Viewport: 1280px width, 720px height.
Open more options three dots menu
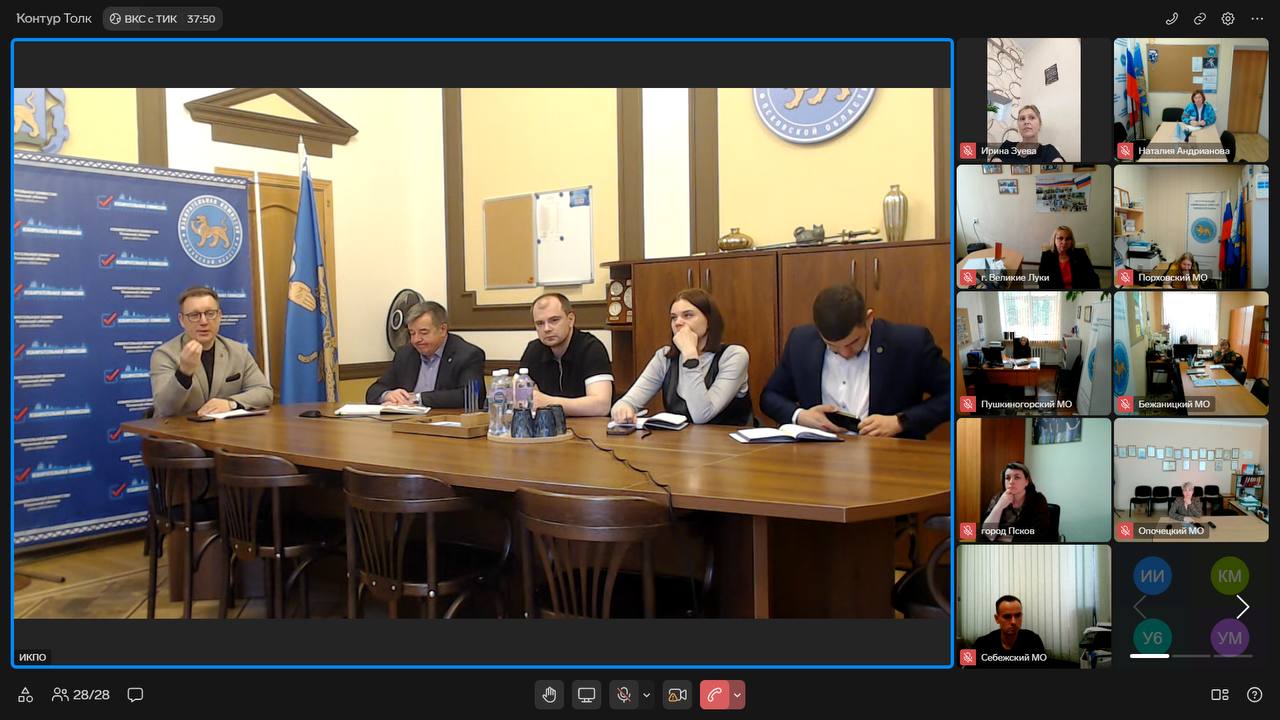1257,18
